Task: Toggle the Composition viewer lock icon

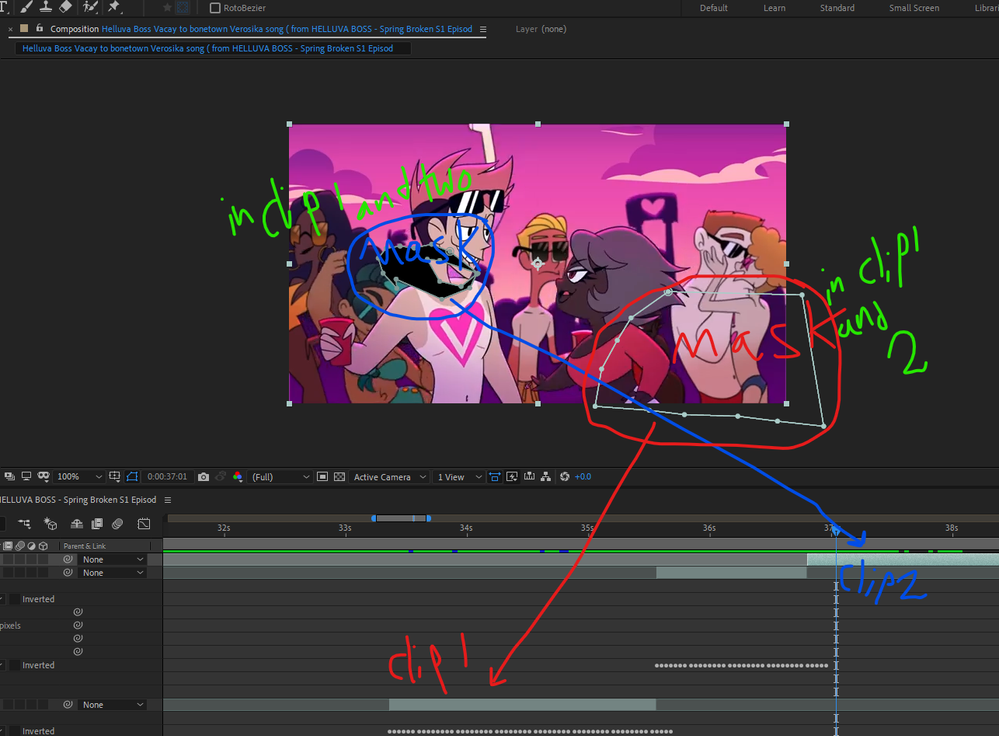Action: click(40, 29)
